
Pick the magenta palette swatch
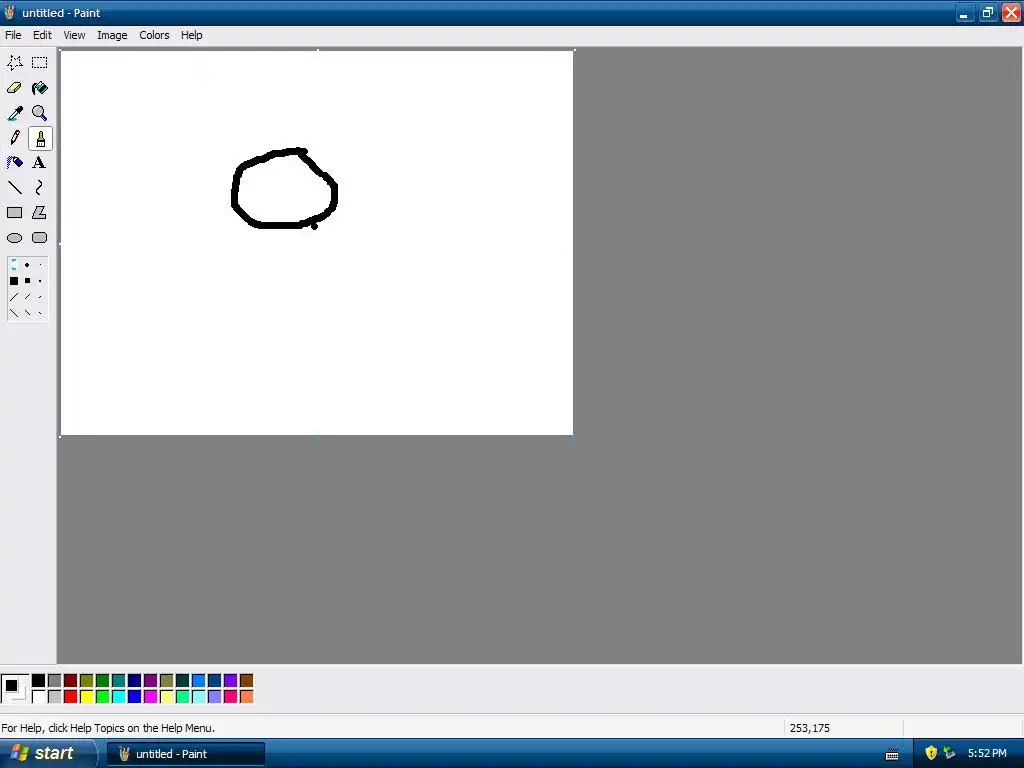point(151,697)
